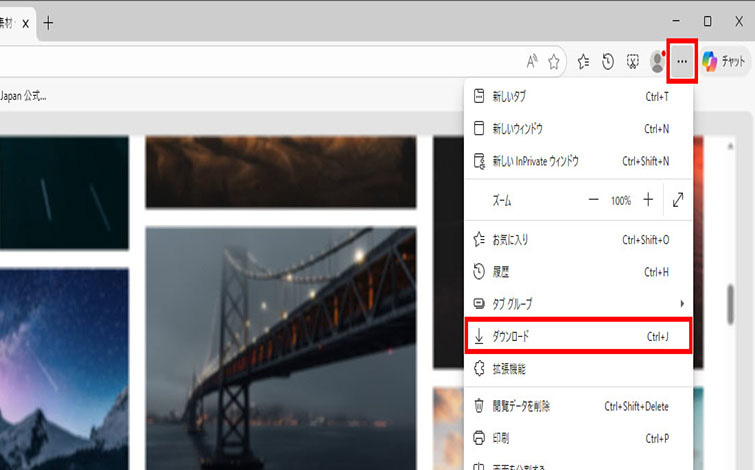Bookmark page with the star icon
755x470 pixels.
click(553, 62)
